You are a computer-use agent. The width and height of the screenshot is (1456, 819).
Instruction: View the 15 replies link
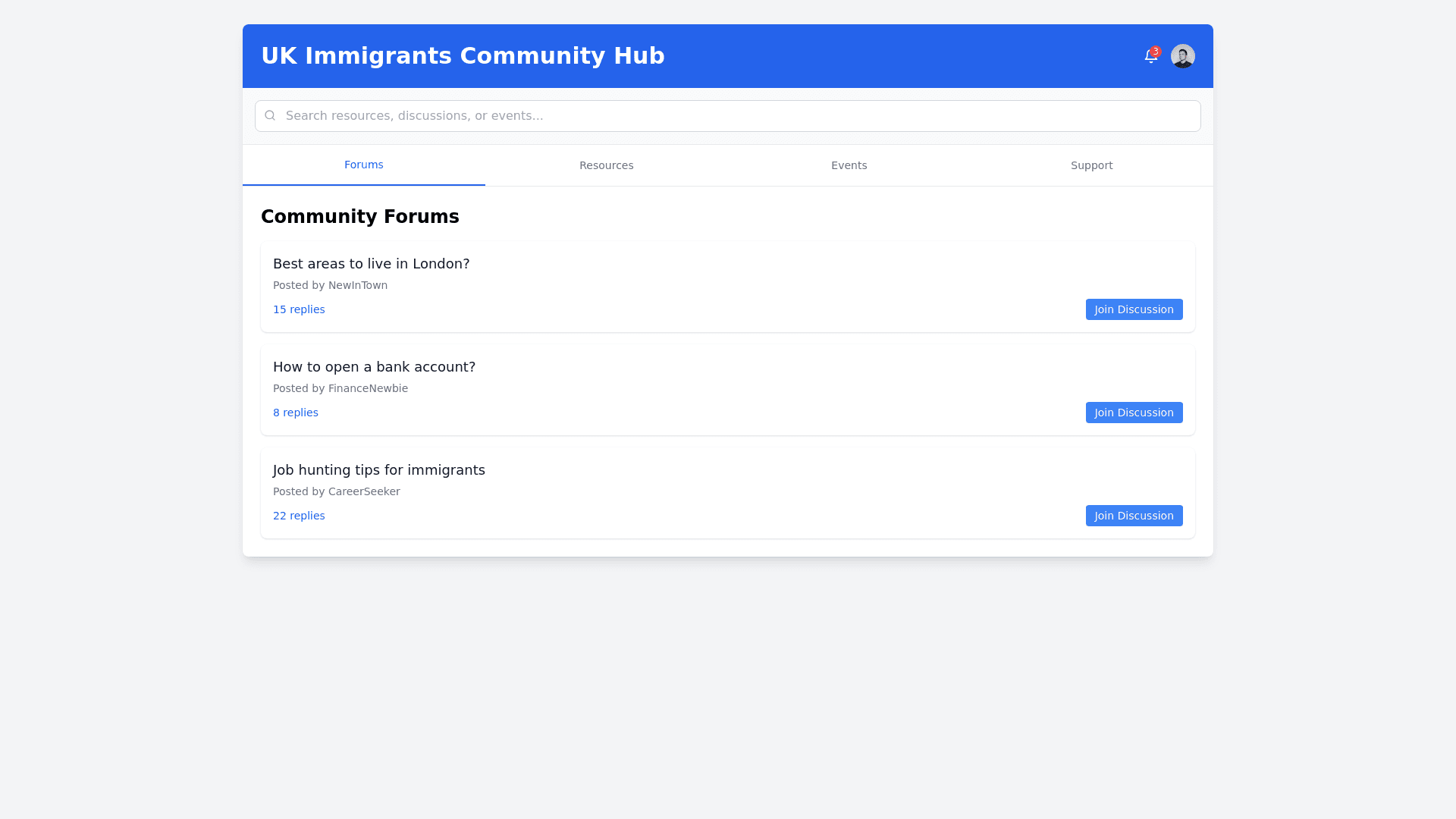point(299,309)
